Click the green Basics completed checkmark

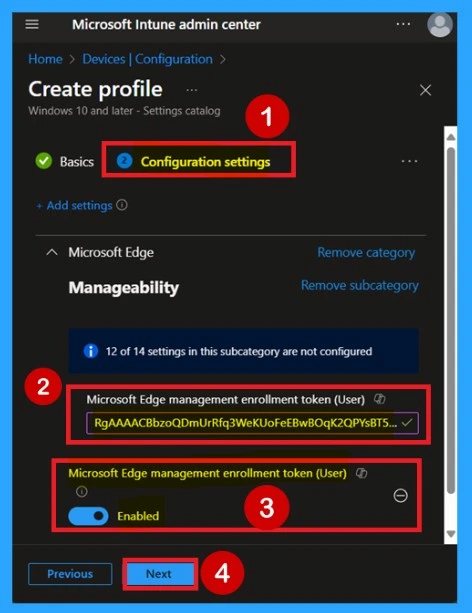(44, 161)
